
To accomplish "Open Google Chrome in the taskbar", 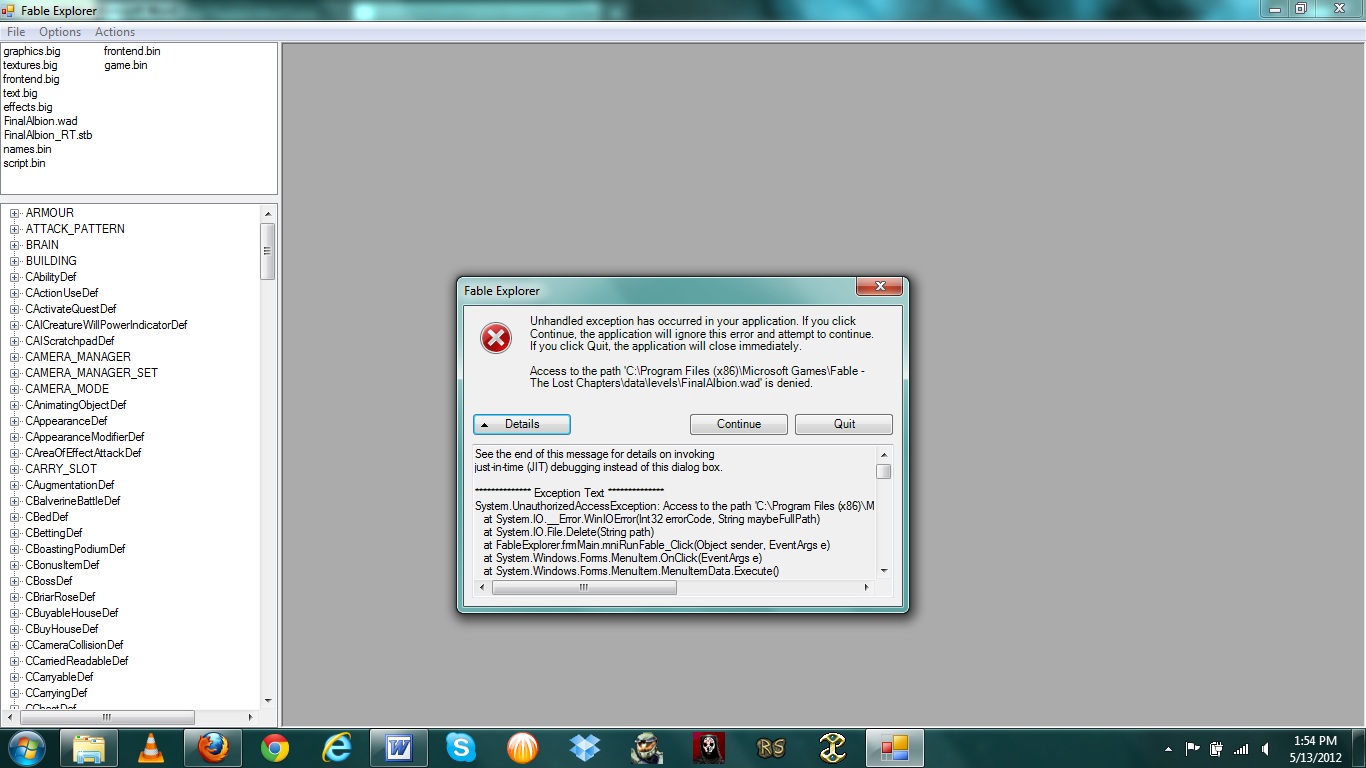I will coord(275,748).
